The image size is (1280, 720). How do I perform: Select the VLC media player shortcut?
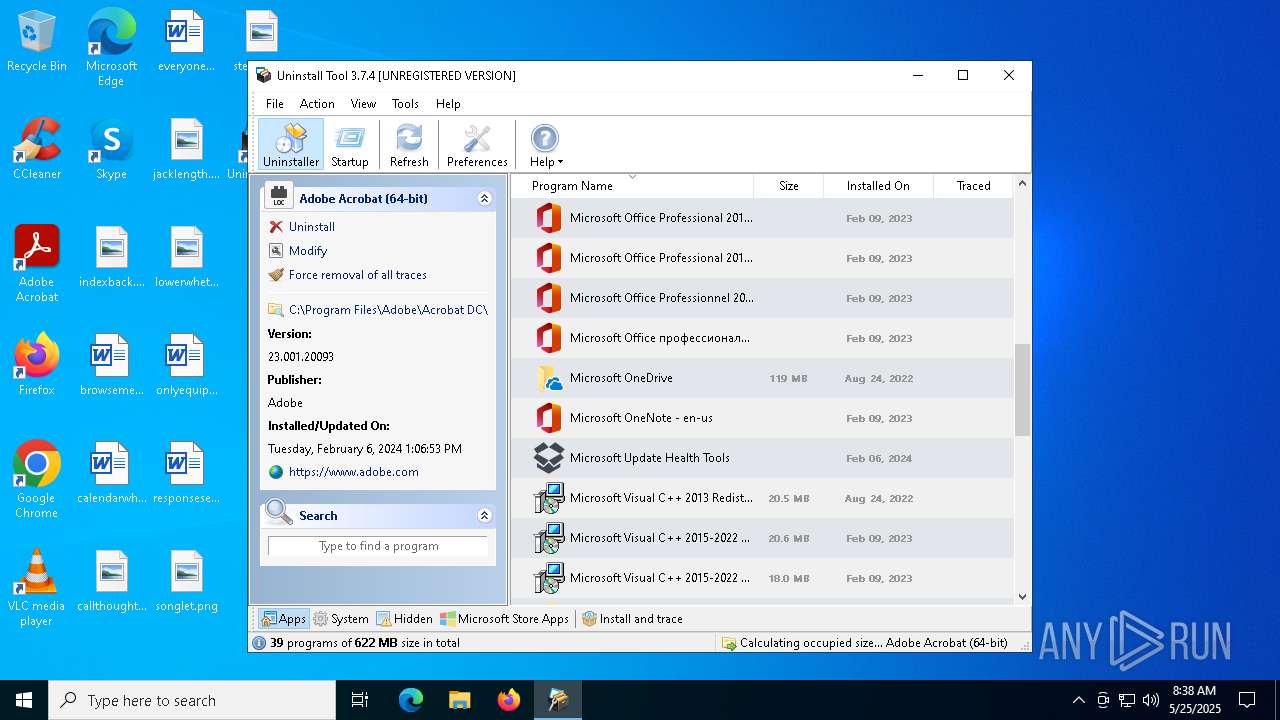37,588
